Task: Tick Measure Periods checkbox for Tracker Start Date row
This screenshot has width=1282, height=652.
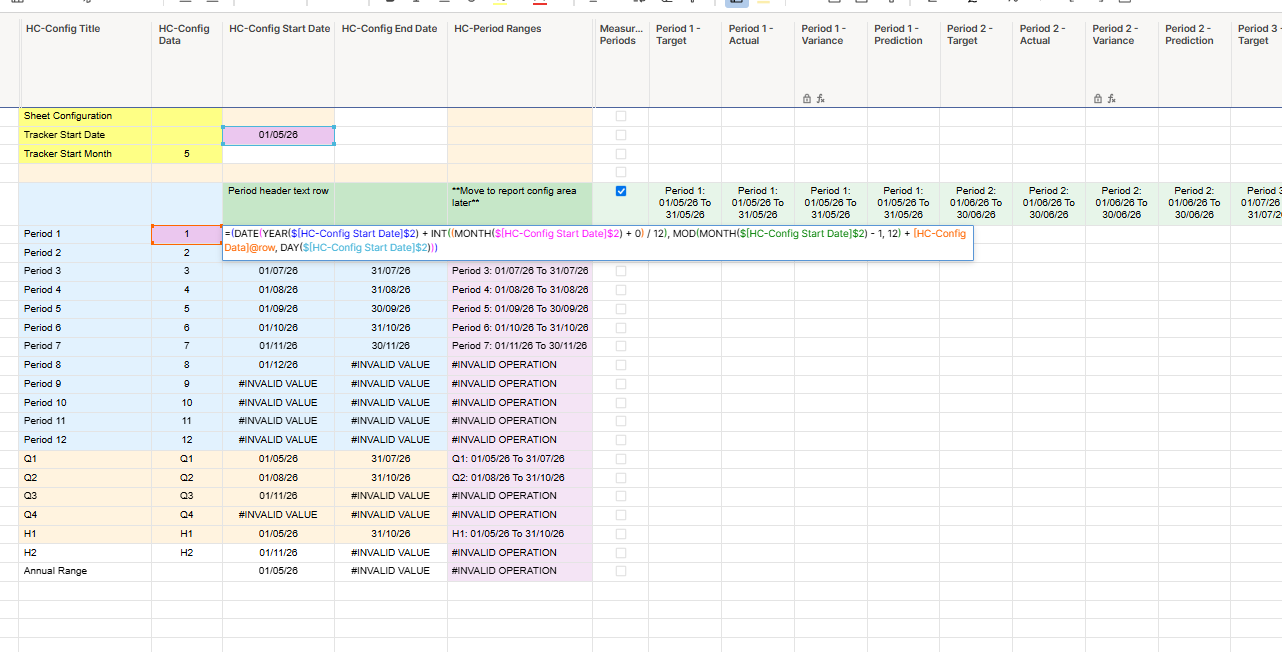Action: coord(621,135)
